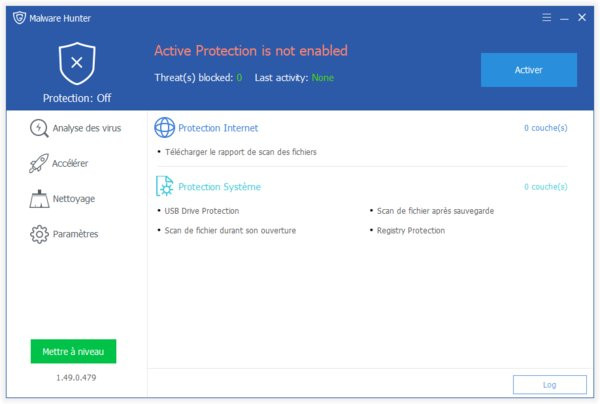Click 'Télécharger le rapport de scan des fichiers'

point(241,152)
